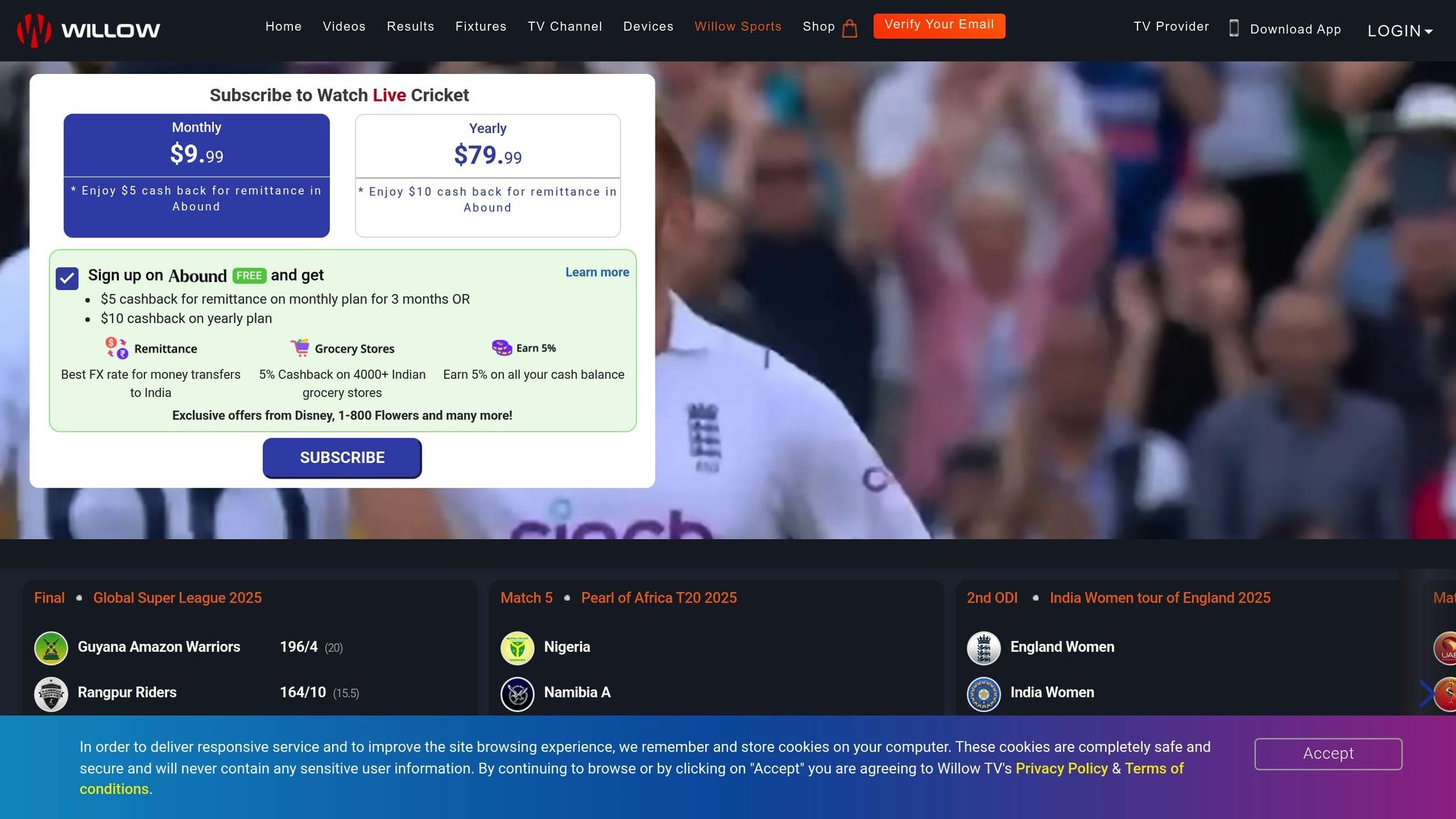Expand the LOGIN dropdown

click(x=1400, y=31)
